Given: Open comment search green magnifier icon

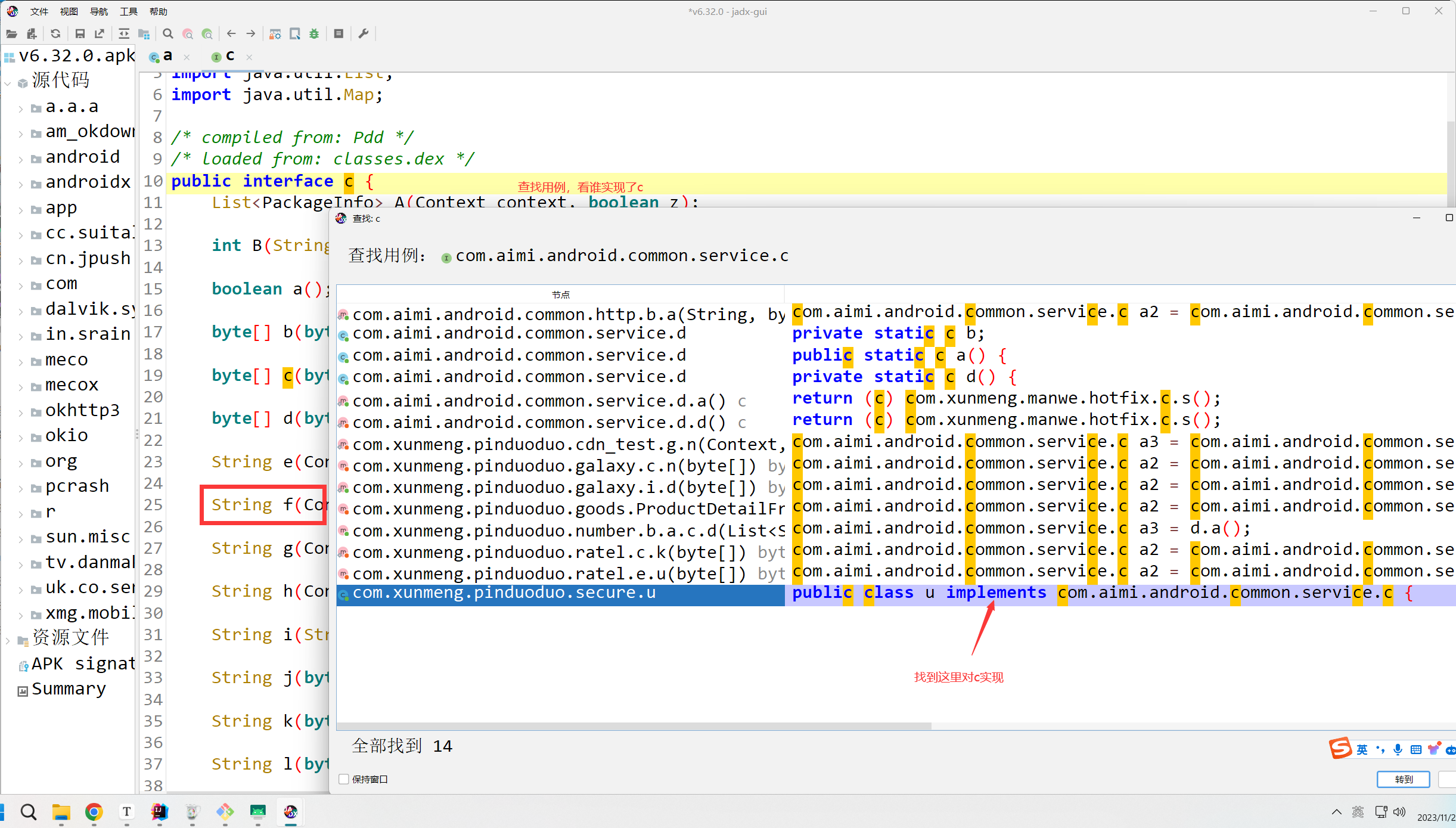Looking at the screenshot, I should (207, 34).
